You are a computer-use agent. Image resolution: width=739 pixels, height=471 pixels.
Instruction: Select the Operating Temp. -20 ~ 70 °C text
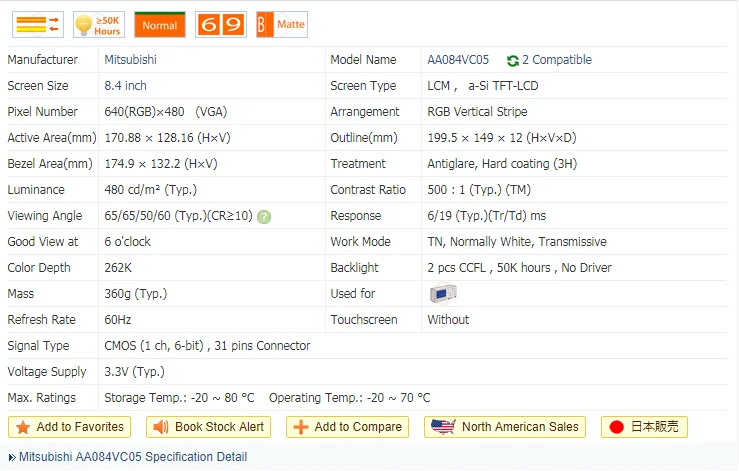[350, 397]
